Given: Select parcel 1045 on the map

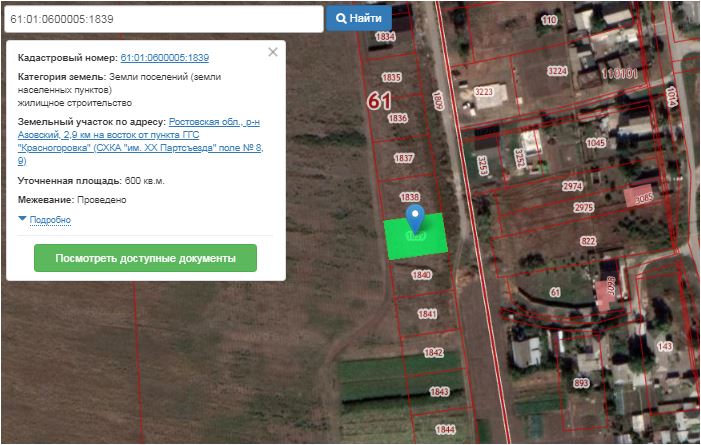Looking at the screenshot, I should coord(595,143).
